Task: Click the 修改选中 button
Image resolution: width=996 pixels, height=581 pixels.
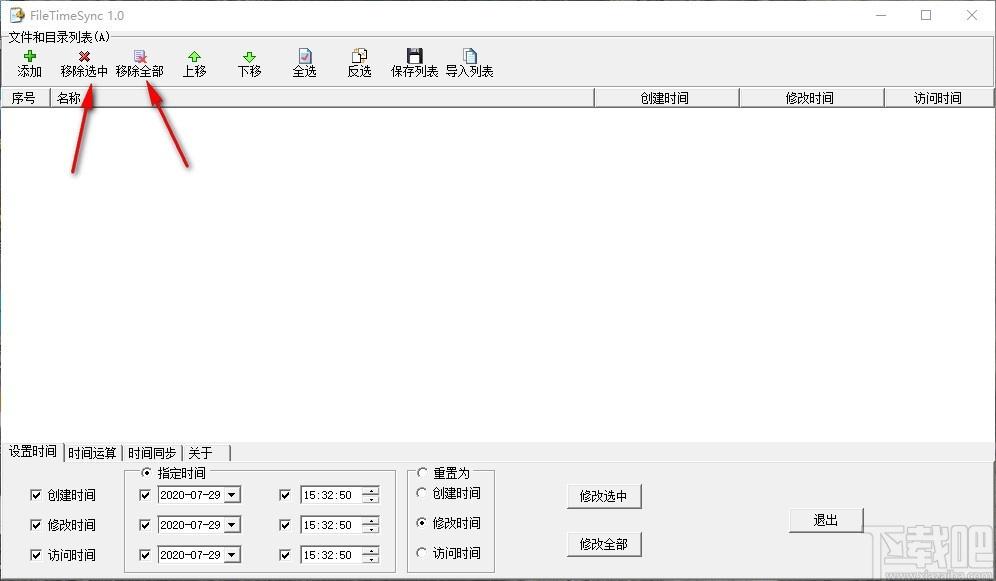Action: tap(603, 496)
